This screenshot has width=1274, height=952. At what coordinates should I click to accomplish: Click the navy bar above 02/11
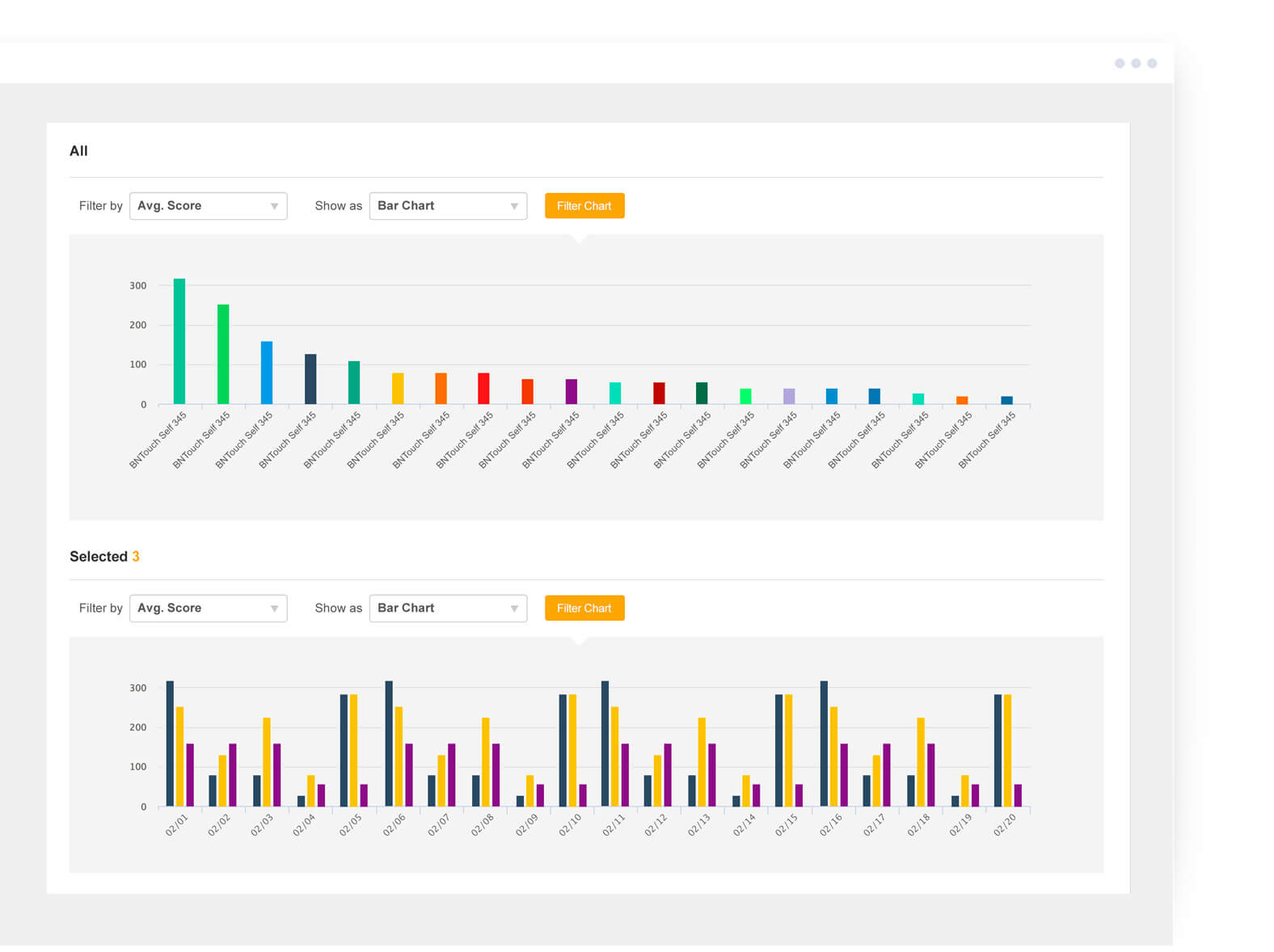(x=605, y=743)
